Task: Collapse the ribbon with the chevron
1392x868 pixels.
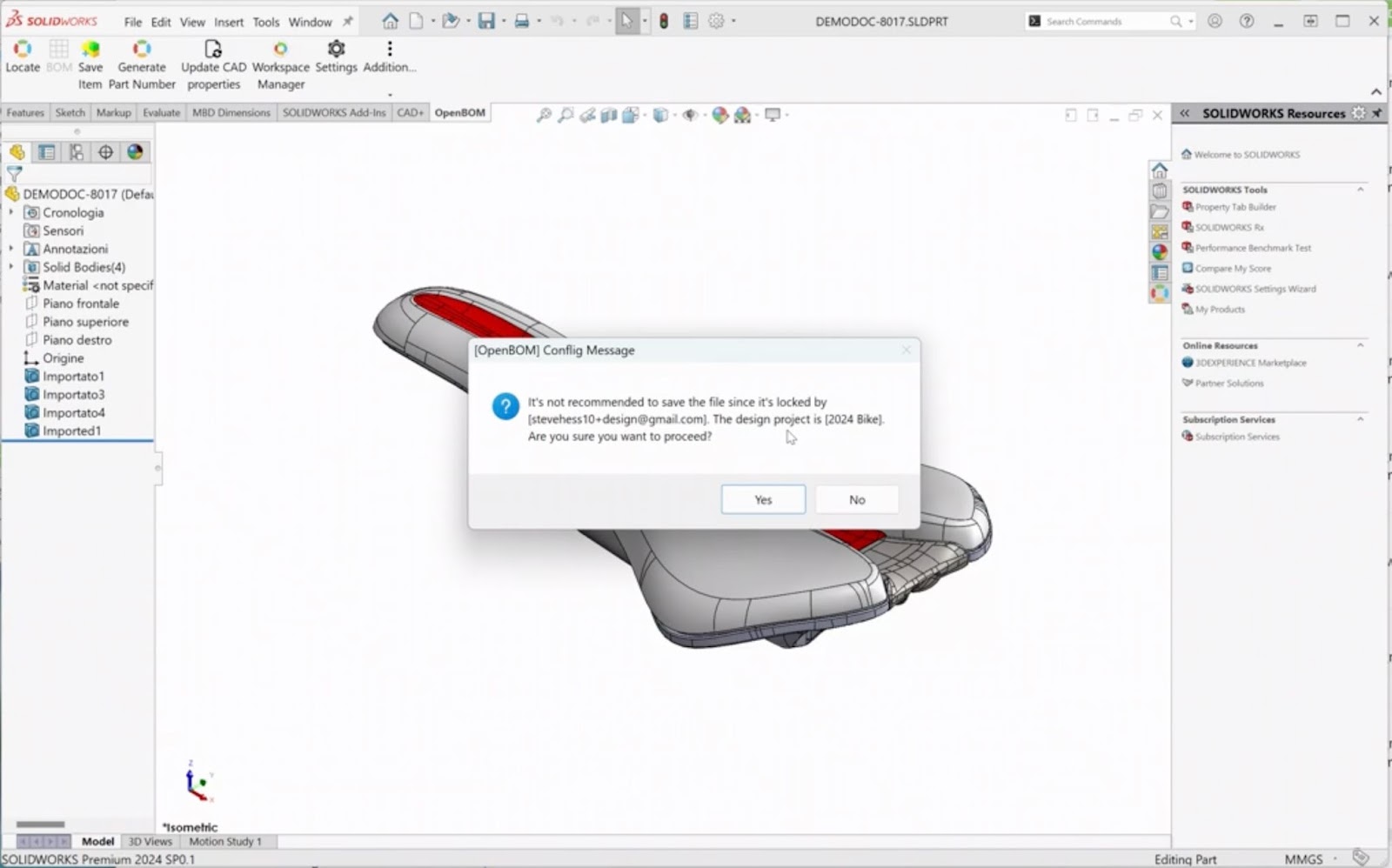Action: coord(1375,91)
